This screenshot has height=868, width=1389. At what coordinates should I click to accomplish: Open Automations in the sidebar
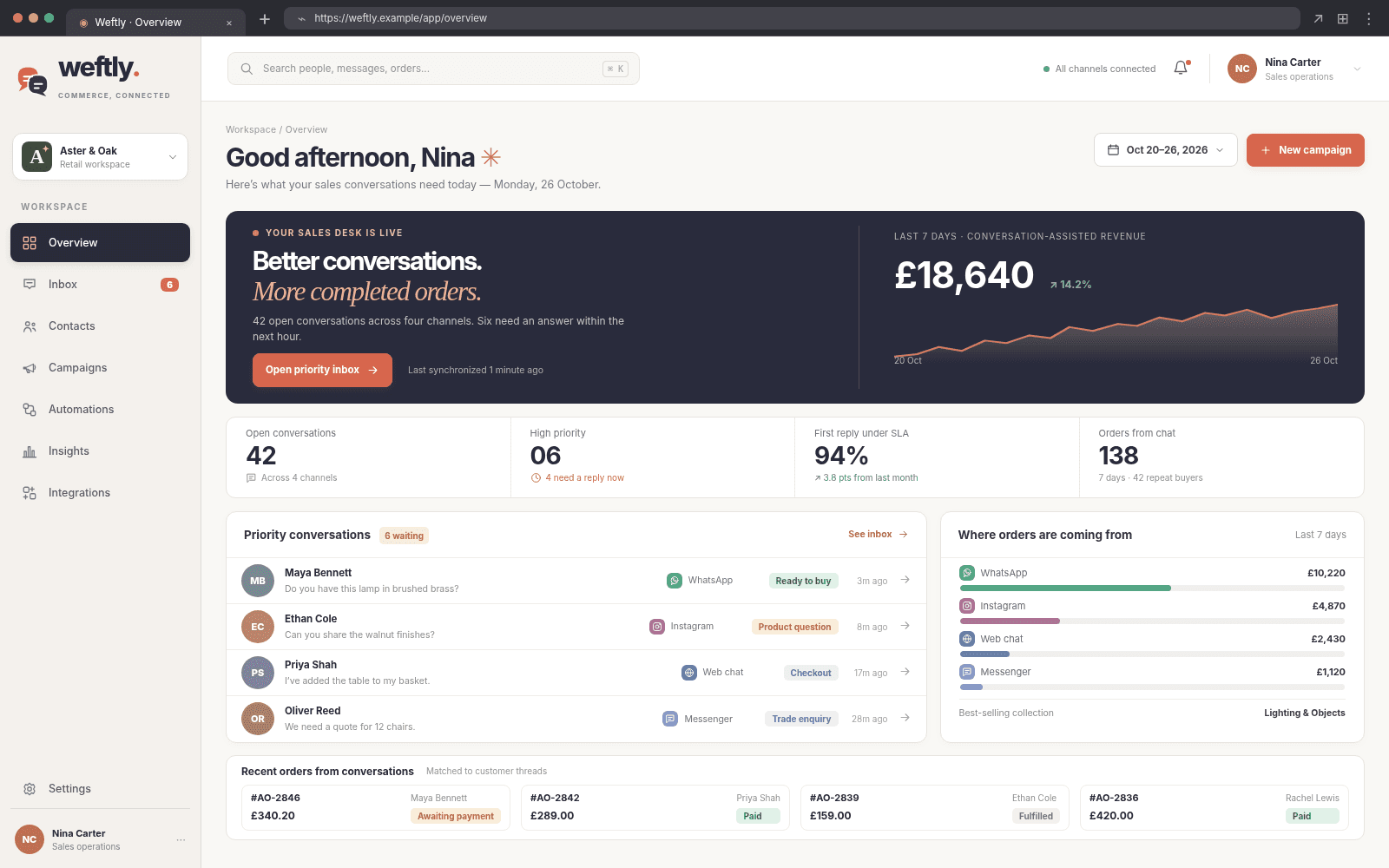101,410
